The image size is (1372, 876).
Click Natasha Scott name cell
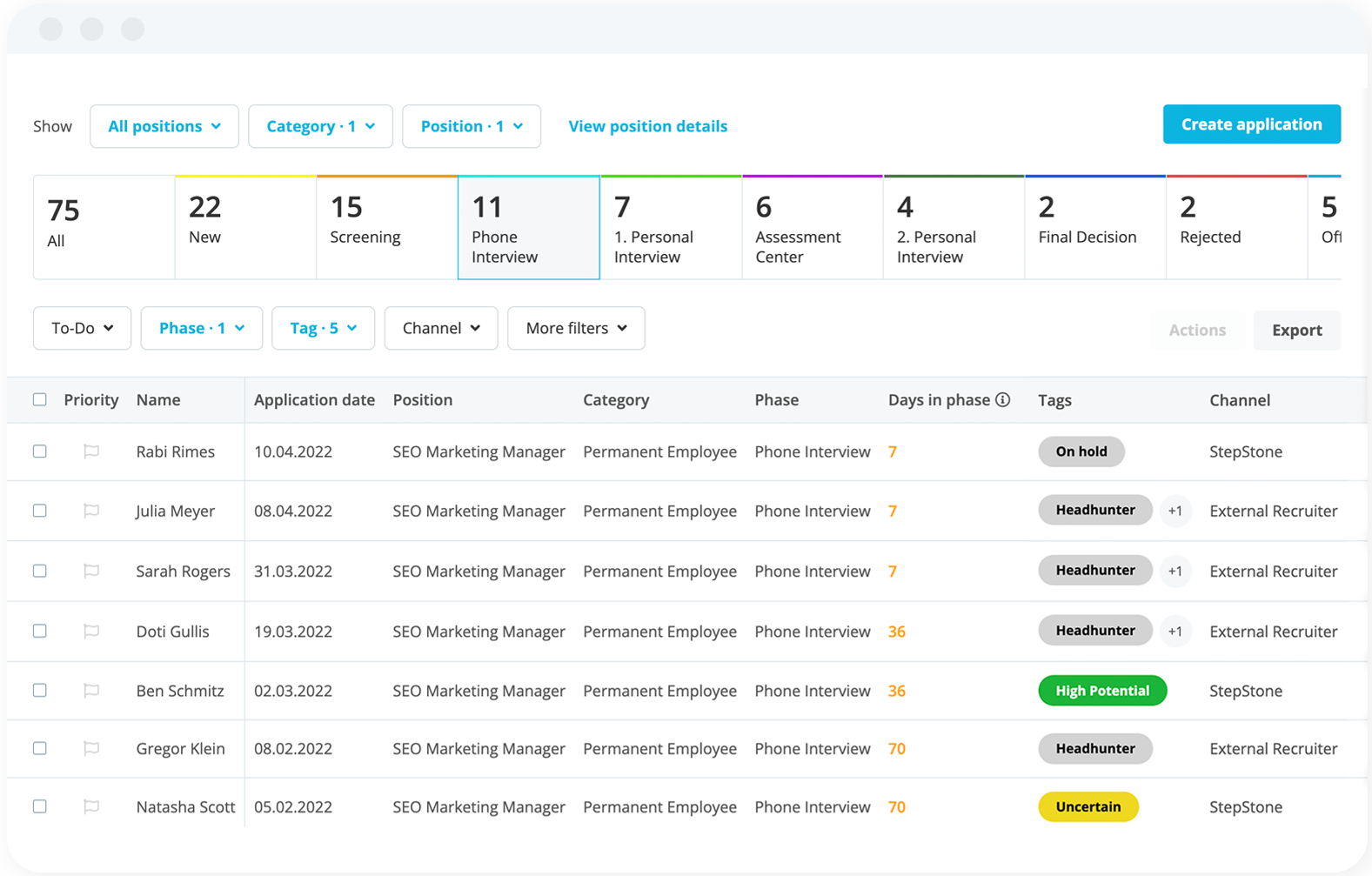pyautogui.click(x=186, y=806)
